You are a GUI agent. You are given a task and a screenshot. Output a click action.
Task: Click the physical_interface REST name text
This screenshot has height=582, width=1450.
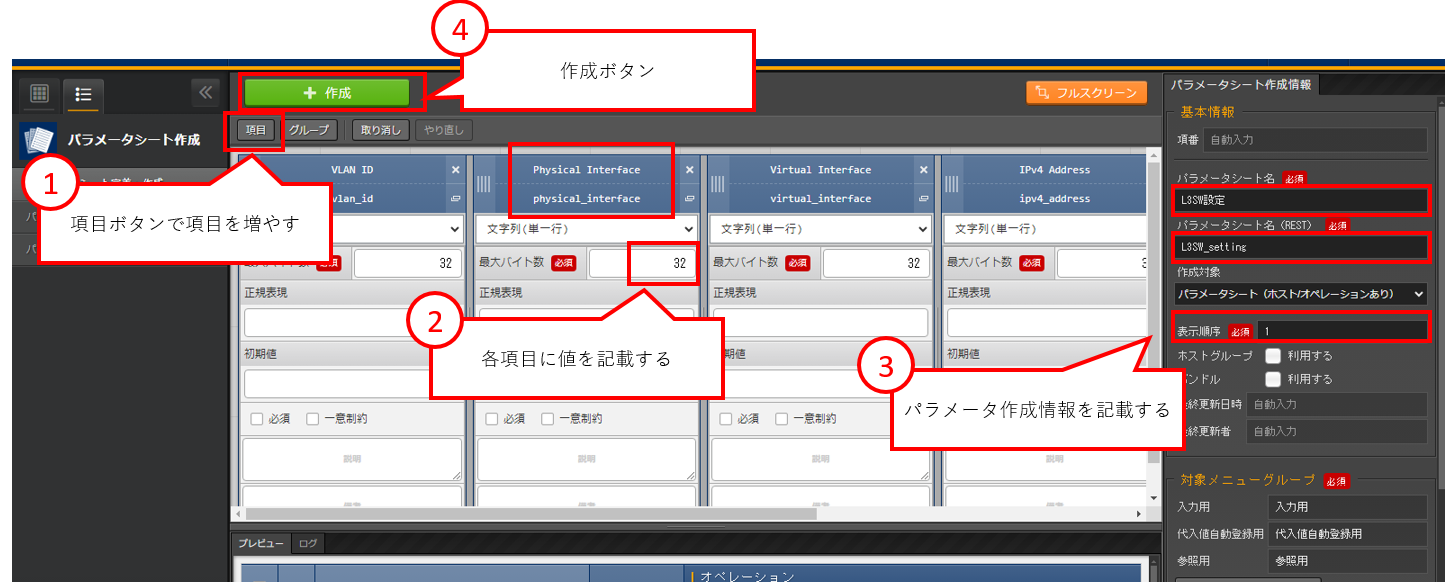tap(586, 199)
